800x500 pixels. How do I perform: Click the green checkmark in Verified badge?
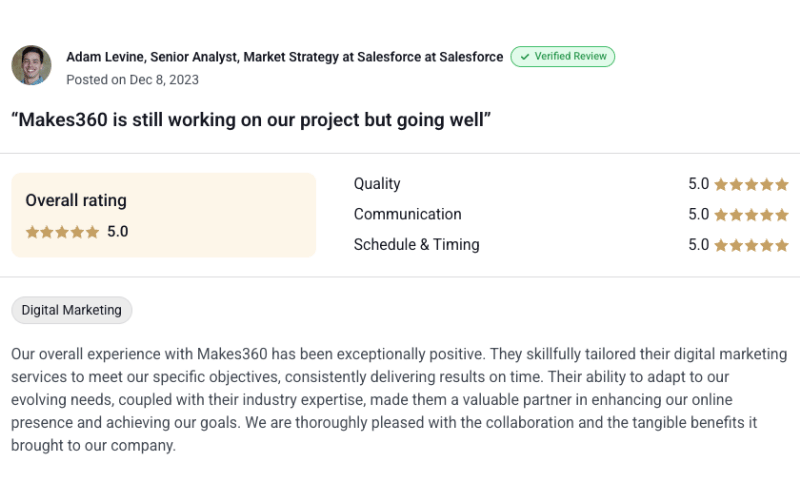tap(524, 57)
